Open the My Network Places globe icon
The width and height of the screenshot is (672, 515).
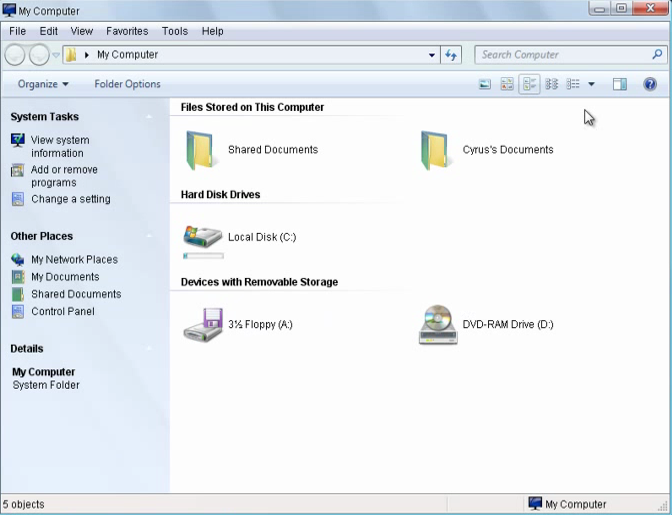pos(18,260)
